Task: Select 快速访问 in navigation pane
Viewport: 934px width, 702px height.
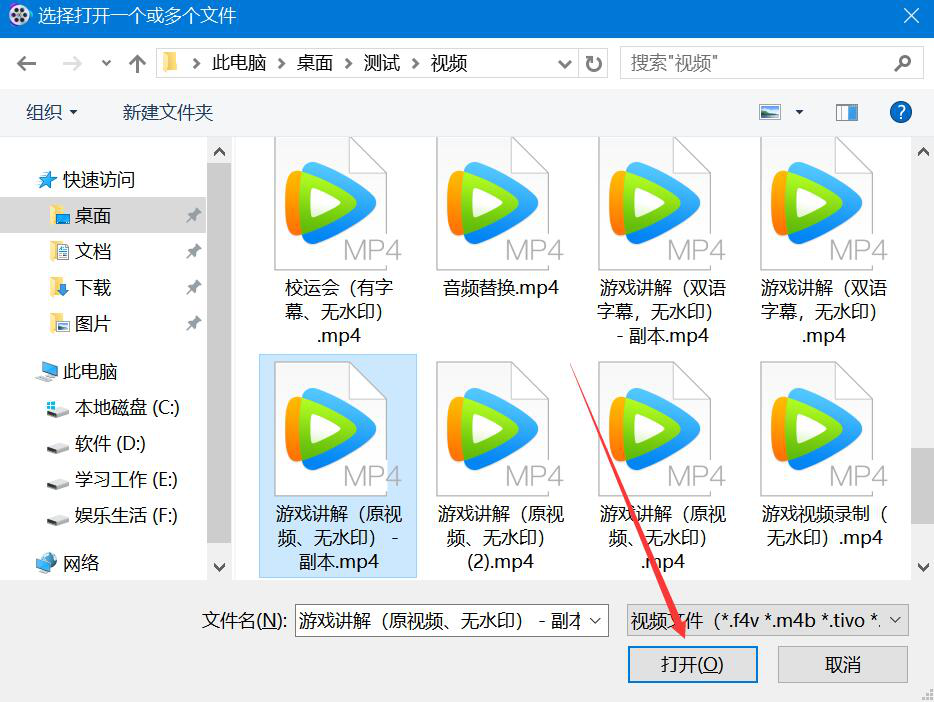Action: (86, 179)
